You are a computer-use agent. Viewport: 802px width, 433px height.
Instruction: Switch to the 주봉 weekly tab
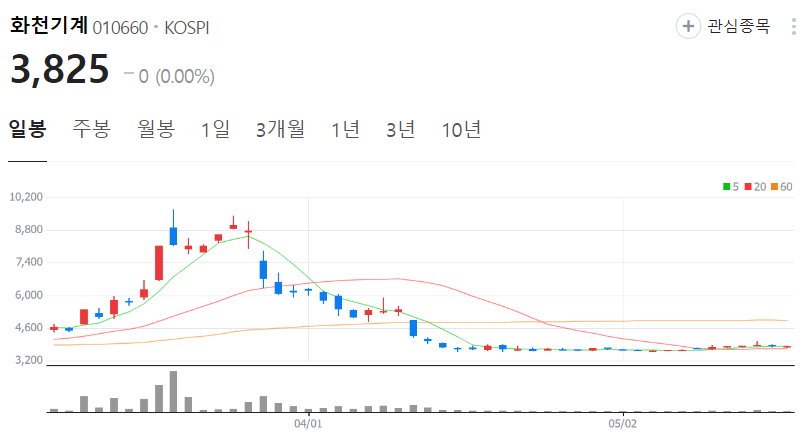[92, 129]
